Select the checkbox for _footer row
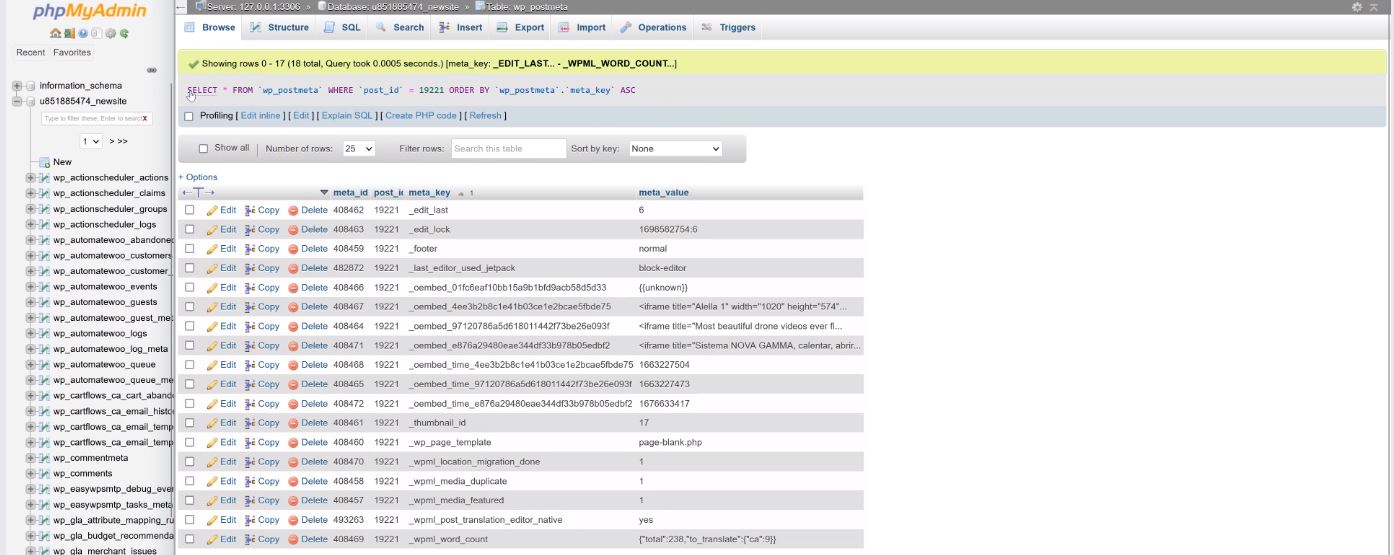The height and width of the screenshot is (555, 1394). point(189,249)
